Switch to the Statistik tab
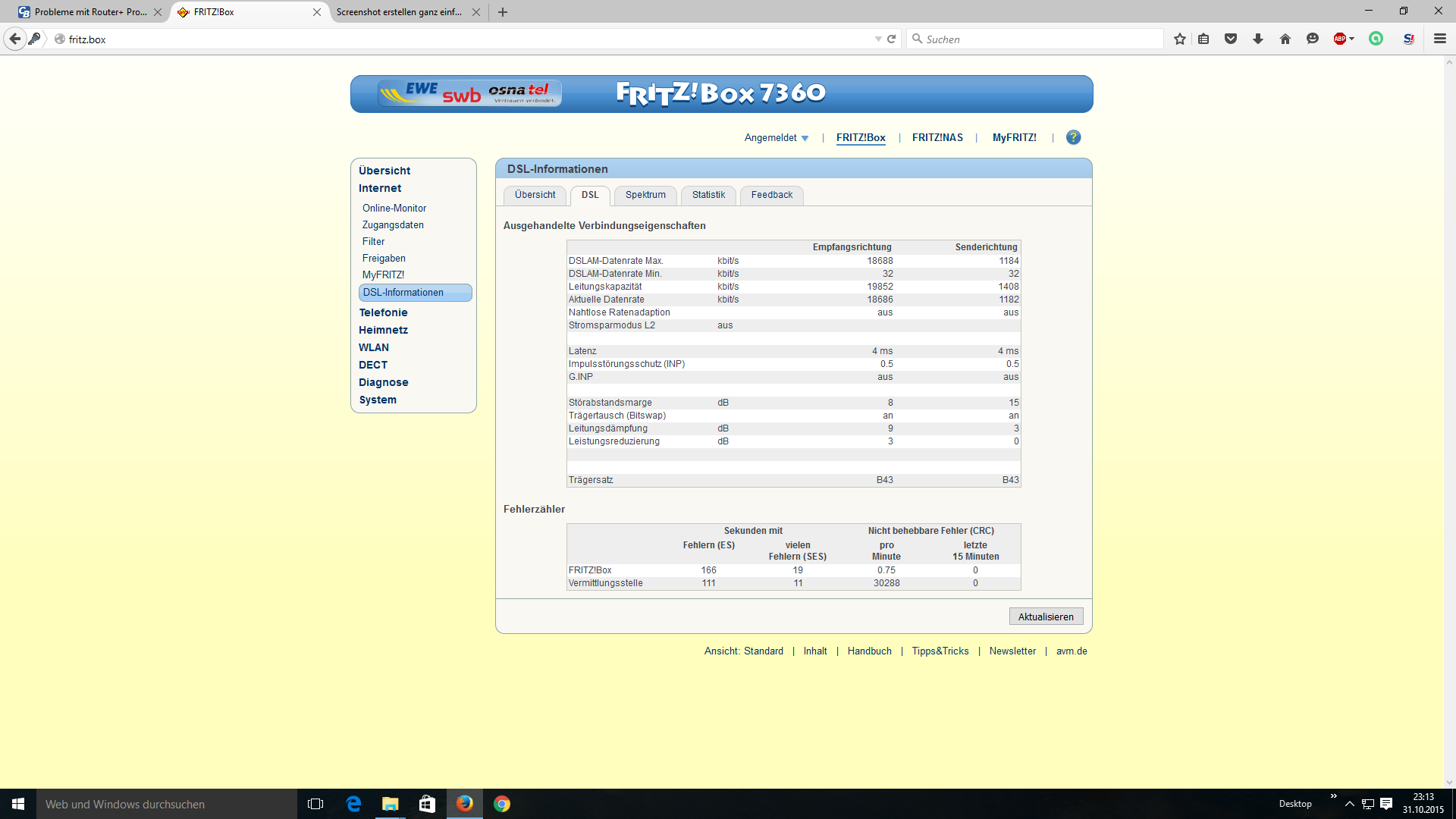The width and height of the screenshot is (1456, 819). [708, 195]
